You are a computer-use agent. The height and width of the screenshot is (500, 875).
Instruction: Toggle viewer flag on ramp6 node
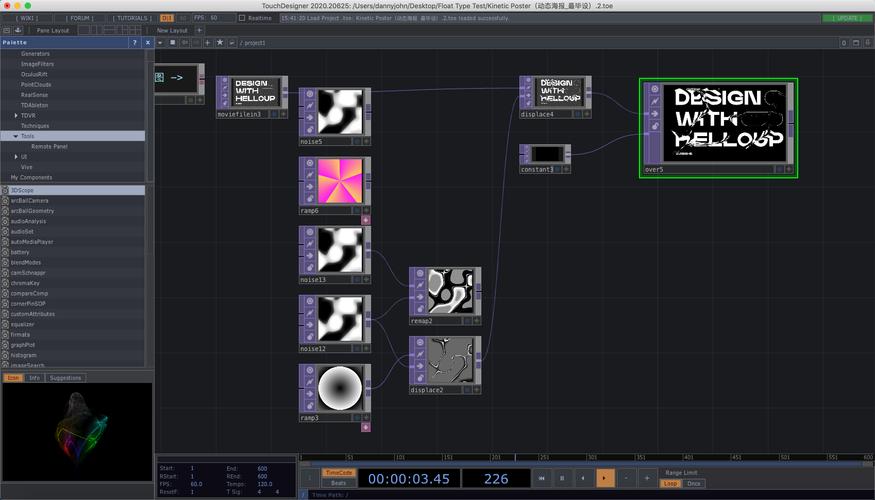pyautogui.click(x=310, y=164)
